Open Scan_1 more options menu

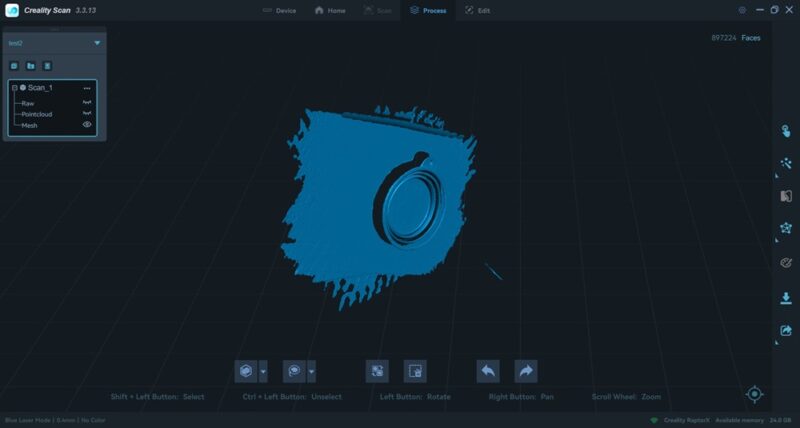pyautogui.click(x=87, y=88)
